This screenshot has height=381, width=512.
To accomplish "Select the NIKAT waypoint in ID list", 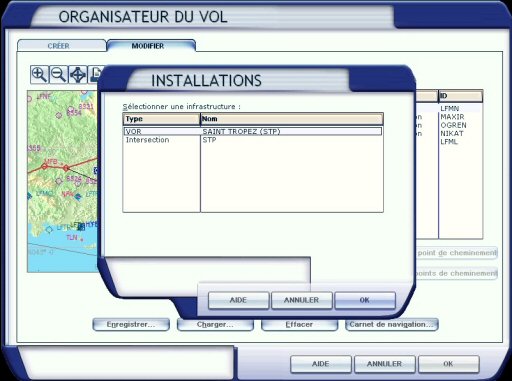I will [452, 133].
